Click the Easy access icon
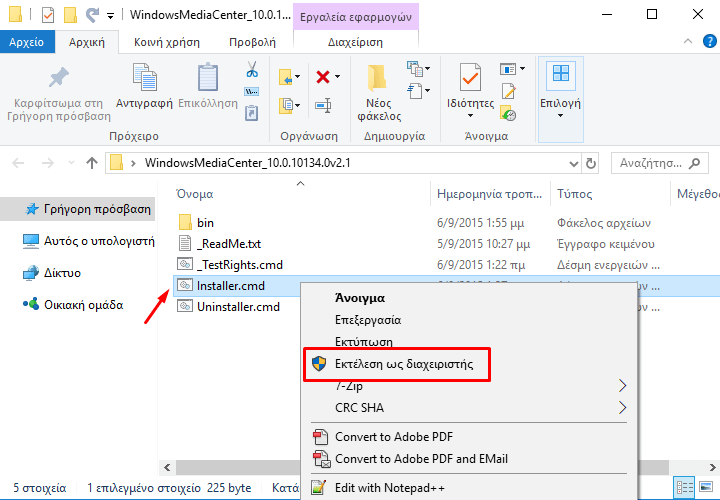This screenshot has height=500, width=720. coord(415,90)
